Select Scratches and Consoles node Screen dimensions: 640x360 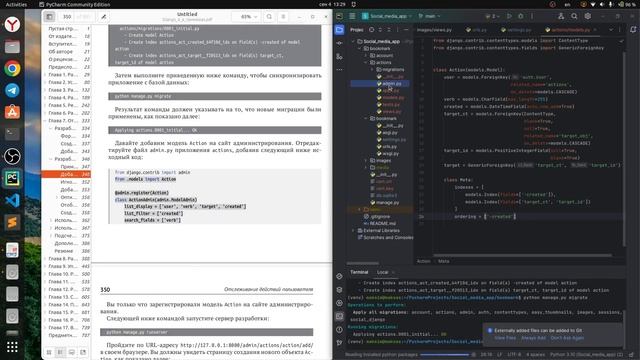coord(385,238)
